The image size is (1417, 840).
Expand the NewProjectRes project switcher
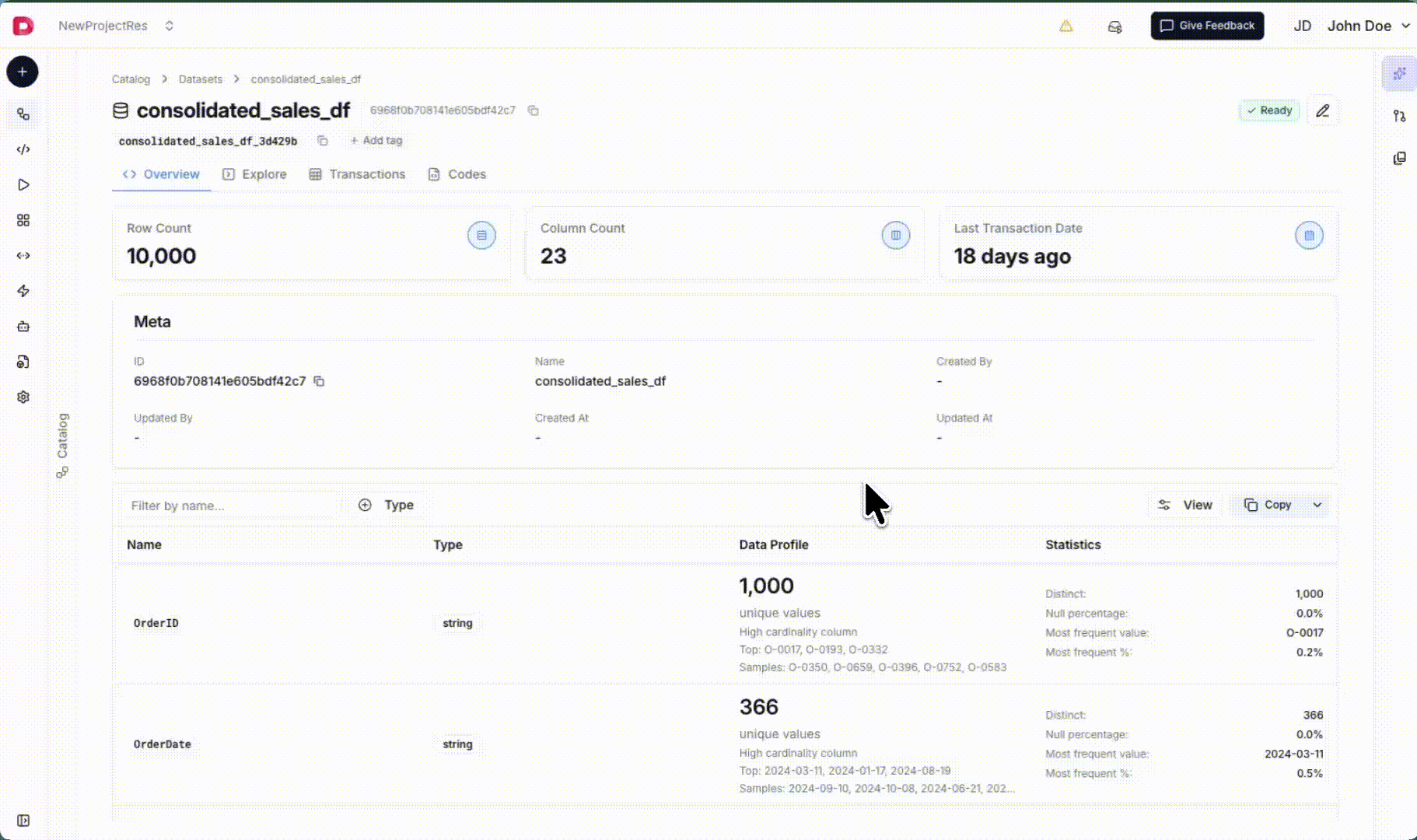pos(169,26)
